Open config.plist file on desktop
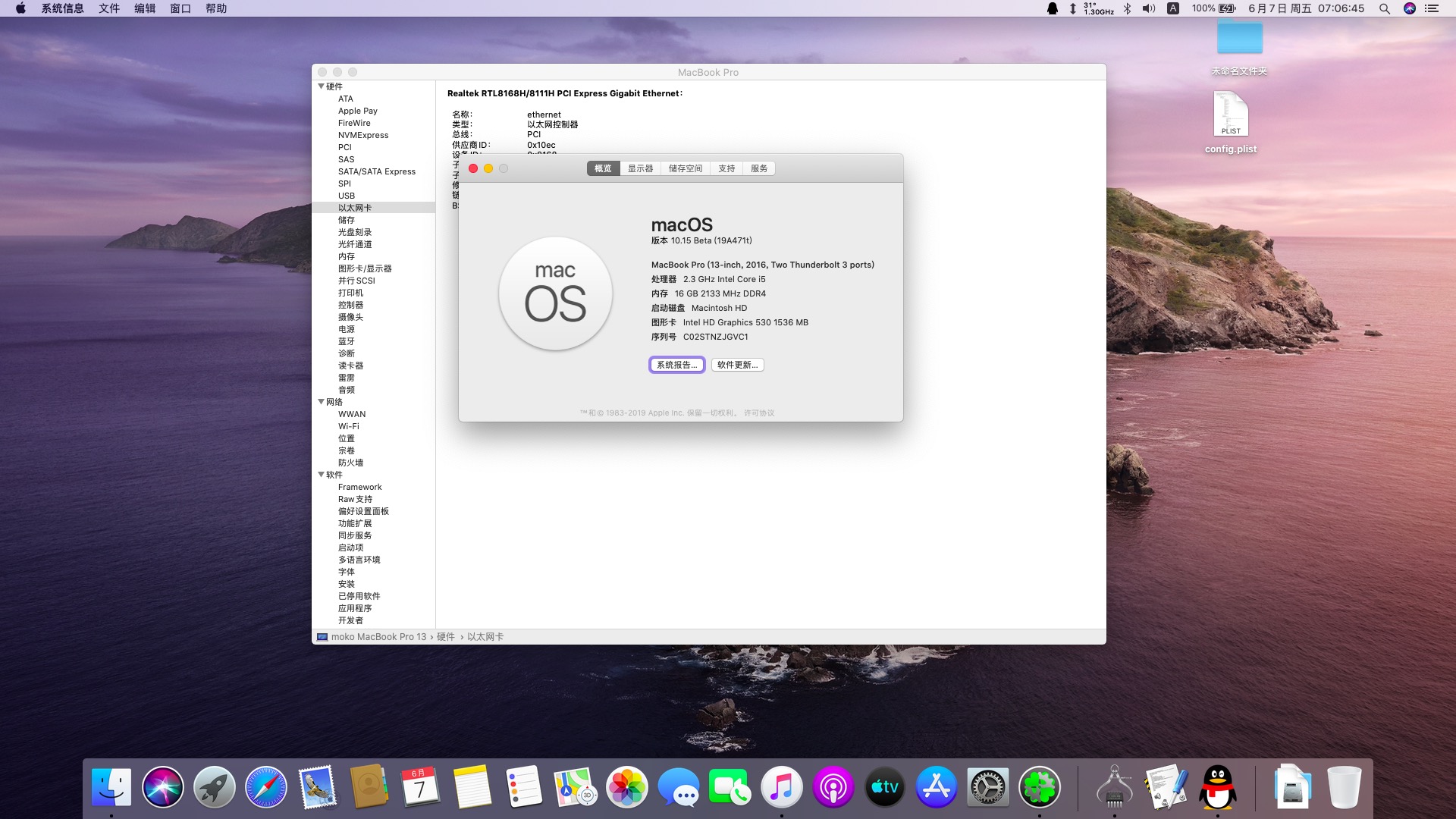 1231,122
